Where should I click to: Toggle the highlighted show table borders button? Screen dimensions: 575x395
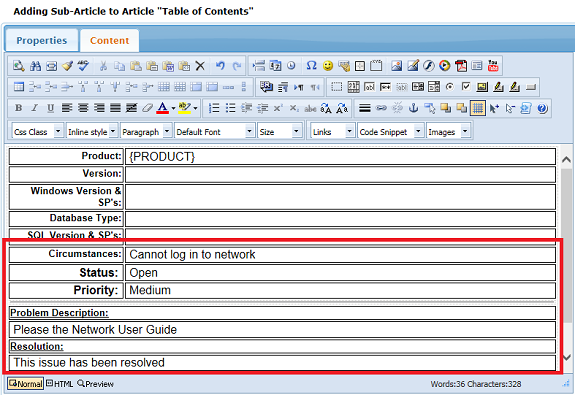point(477,108)
